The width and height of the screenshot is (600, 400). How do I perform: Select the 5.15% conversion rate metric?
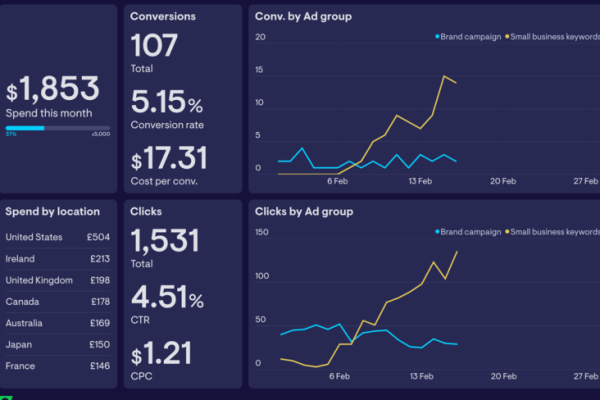point(167,103)
